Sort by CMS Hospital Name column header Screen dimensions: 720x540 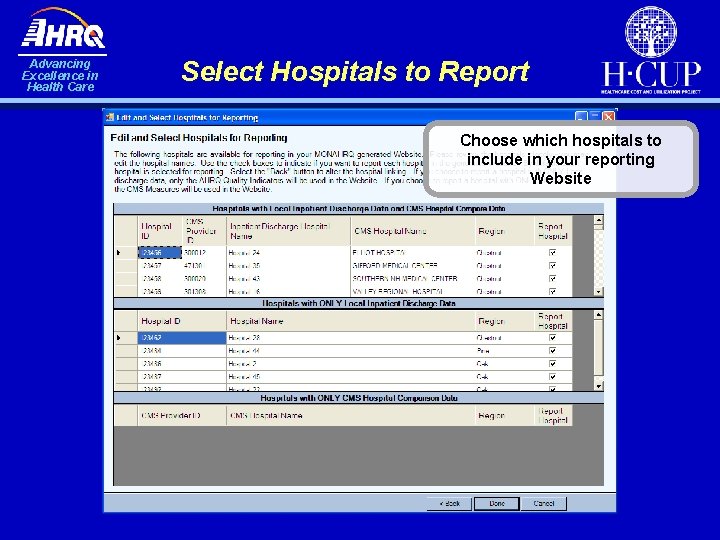412,231
